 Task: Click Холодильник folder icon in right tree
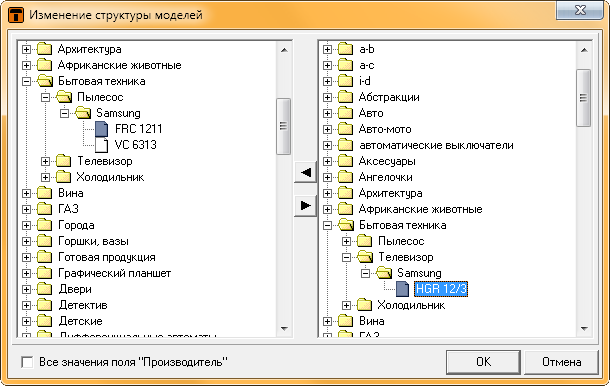365,305
